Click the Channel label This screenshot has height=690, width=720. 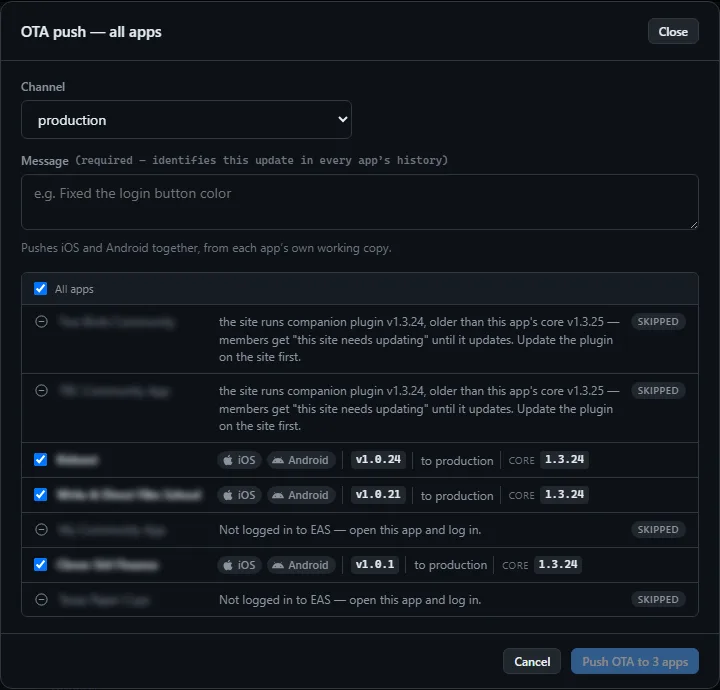tap(43, 86)
